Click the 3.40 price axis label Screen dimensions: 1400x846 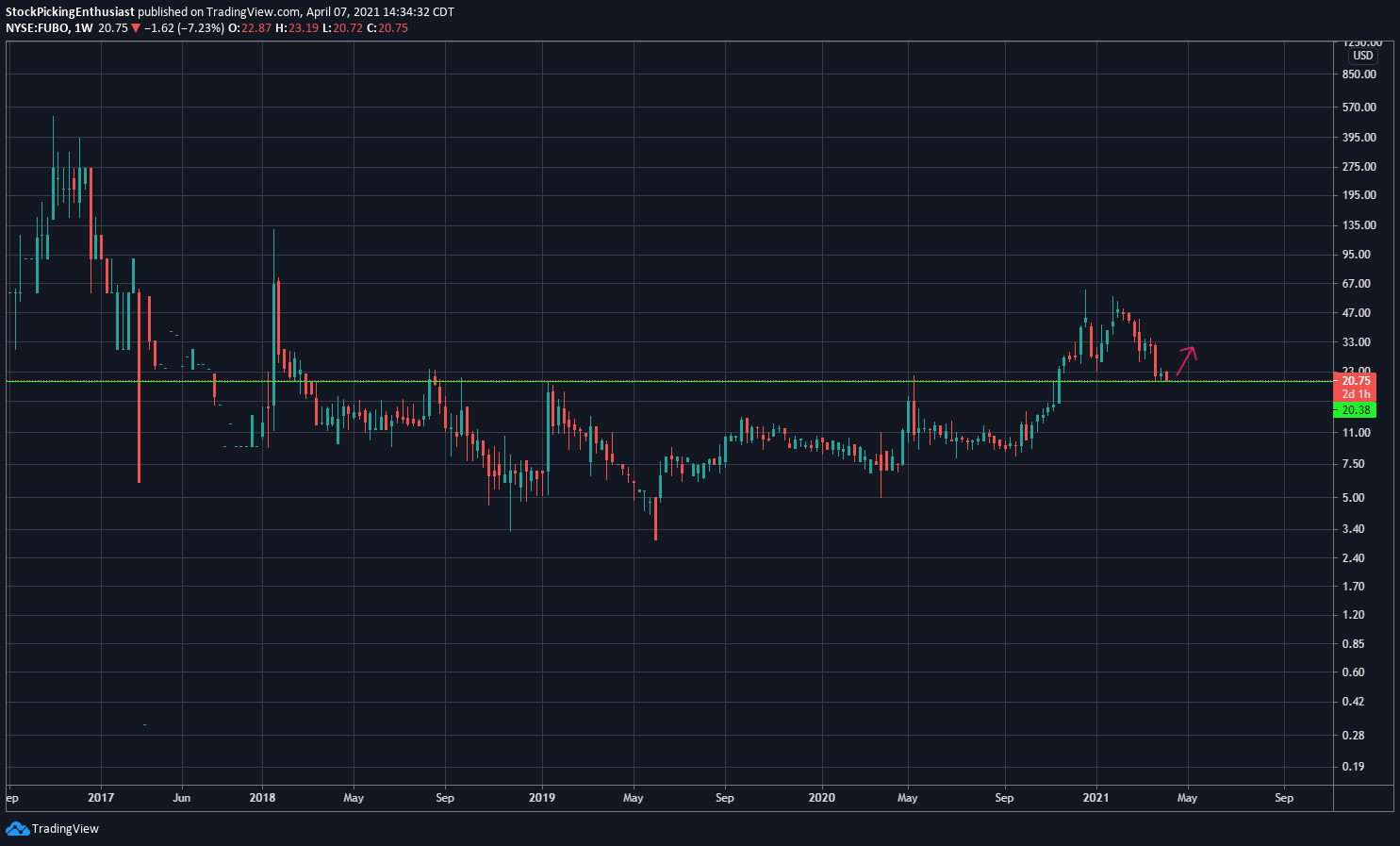point(1354,529)
